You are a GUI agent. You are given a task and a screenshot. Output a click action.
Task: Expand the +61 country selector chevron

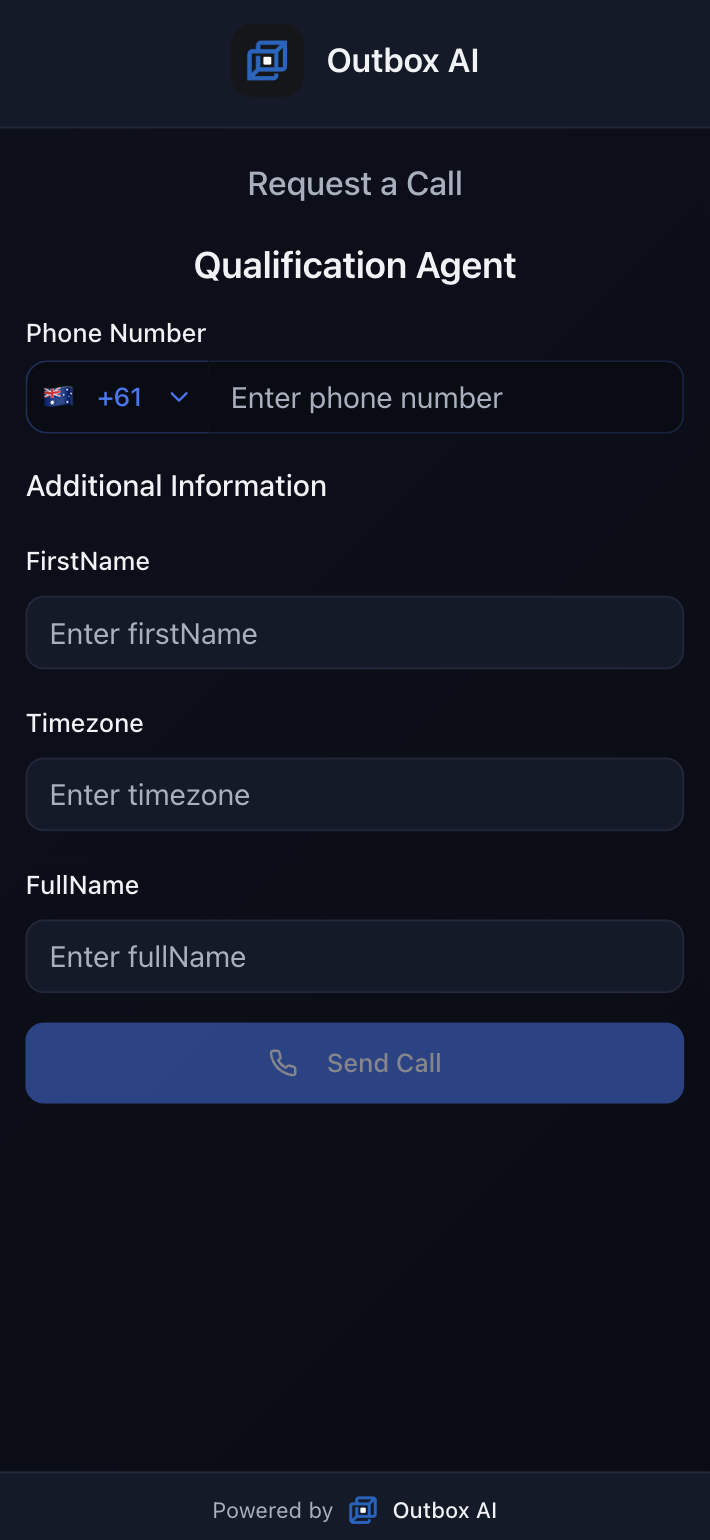coord(178,396)
